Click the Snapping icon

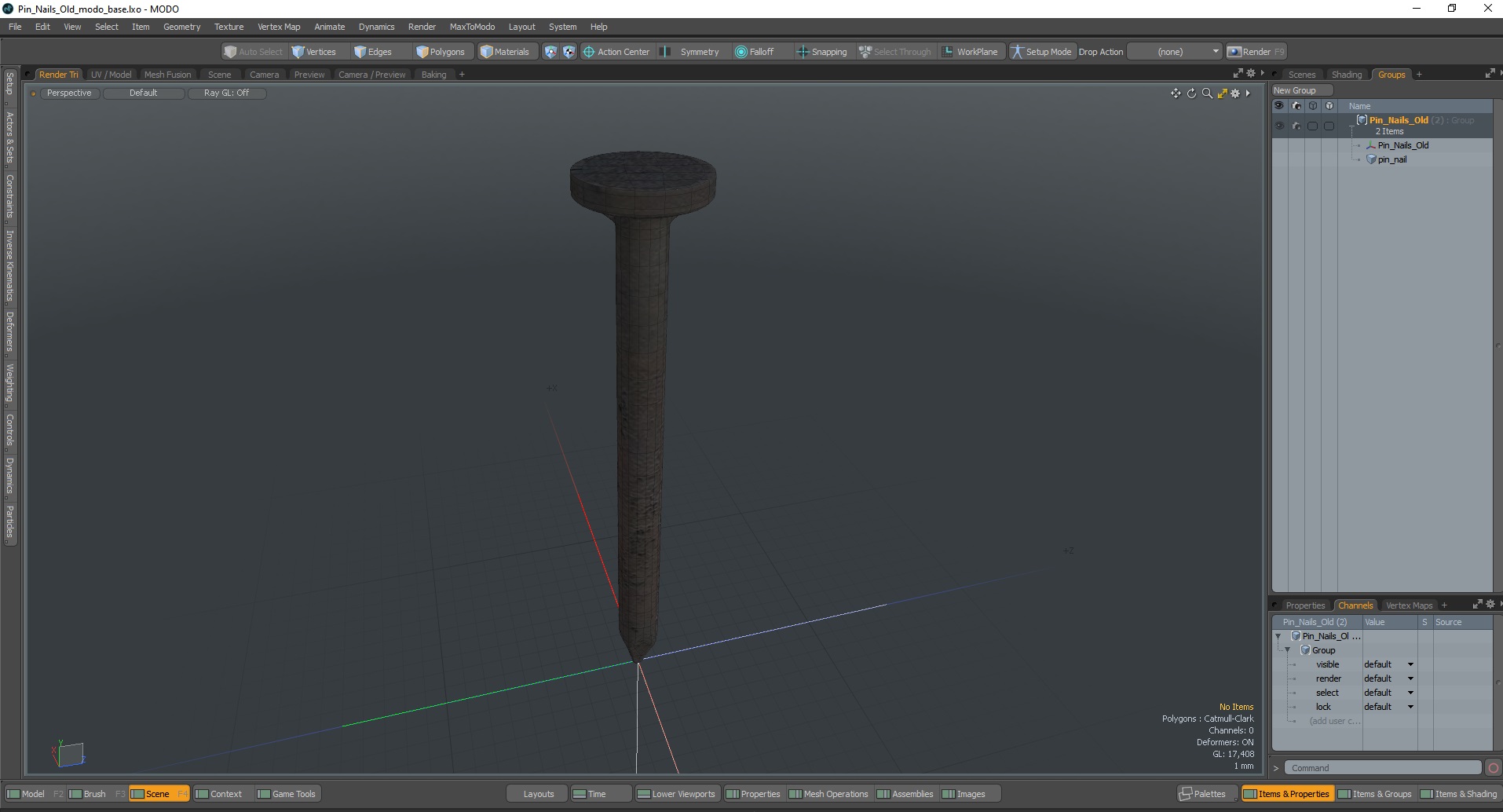click(x=803, y=52)
